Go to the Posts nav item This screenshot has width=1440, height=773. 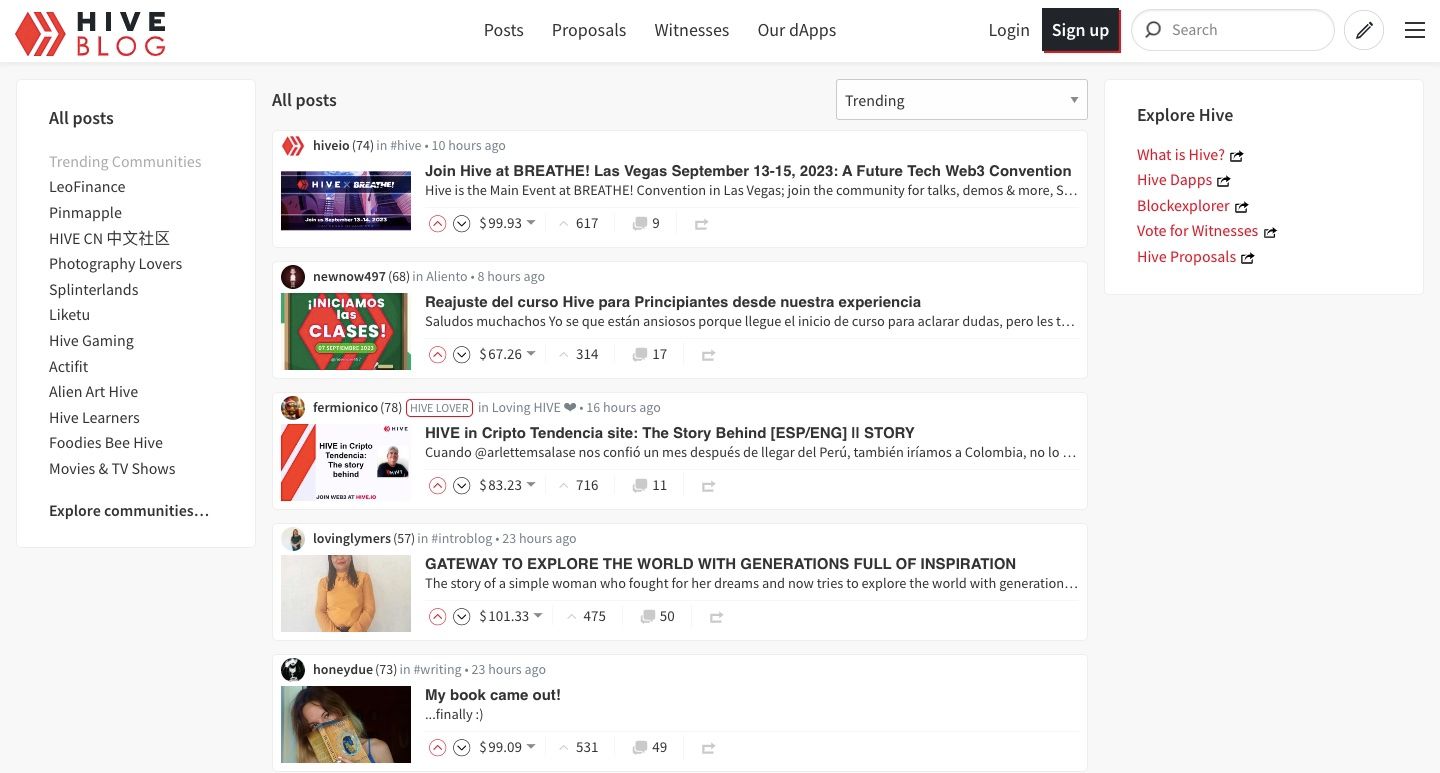pos(503,30)
